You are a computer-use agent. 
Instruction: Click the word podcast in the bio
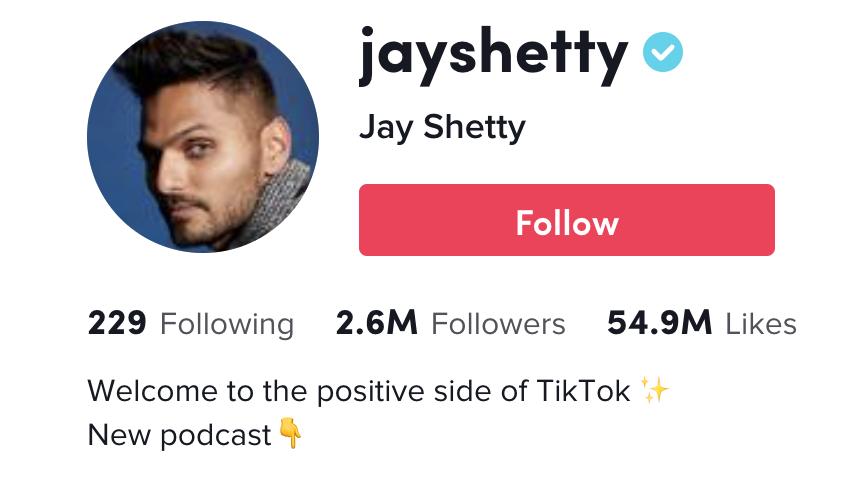click(x=216, y=436)
